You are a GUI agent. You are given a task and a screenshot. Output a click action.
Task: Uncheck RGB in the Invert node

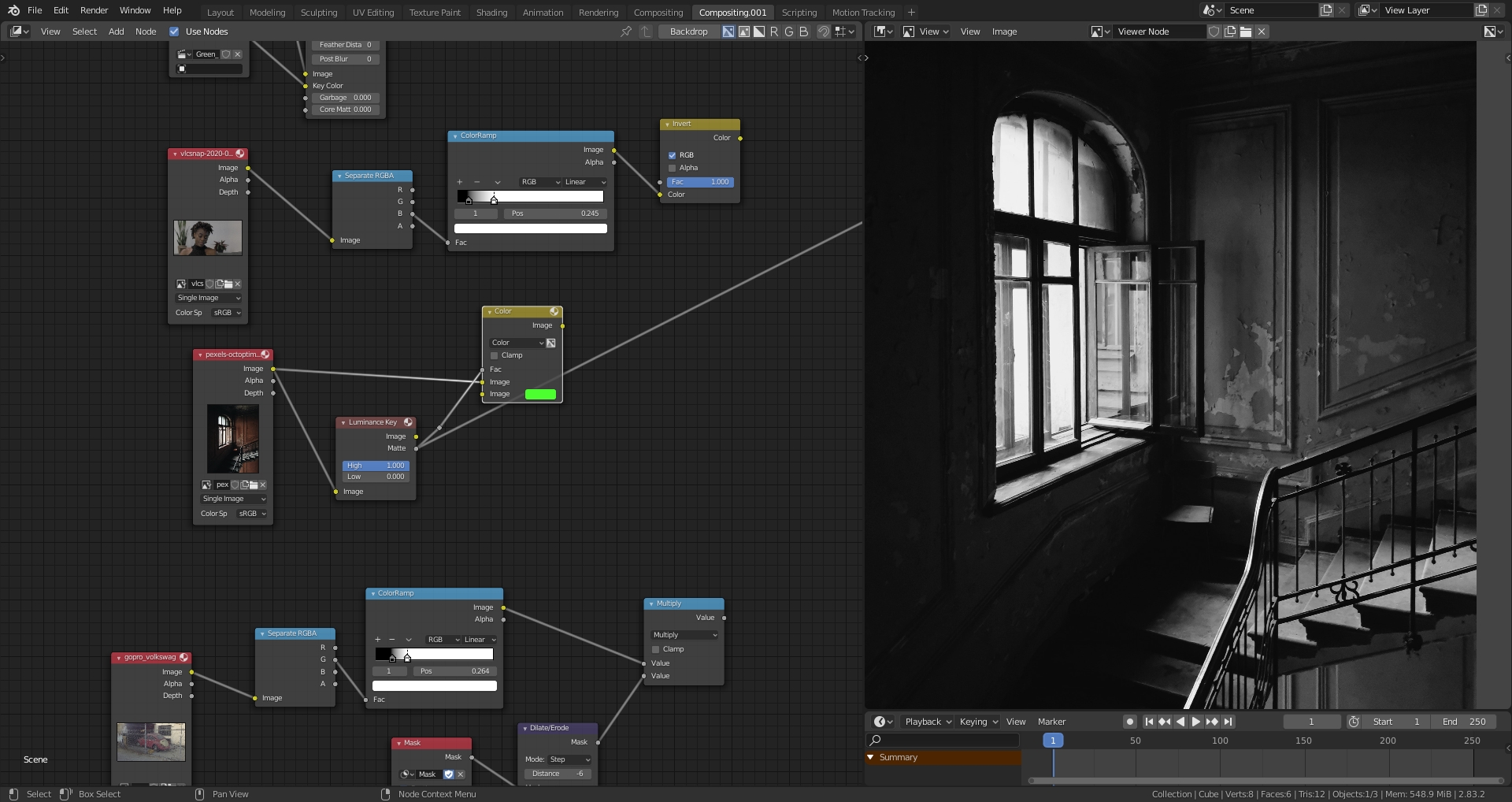point(672,155)
